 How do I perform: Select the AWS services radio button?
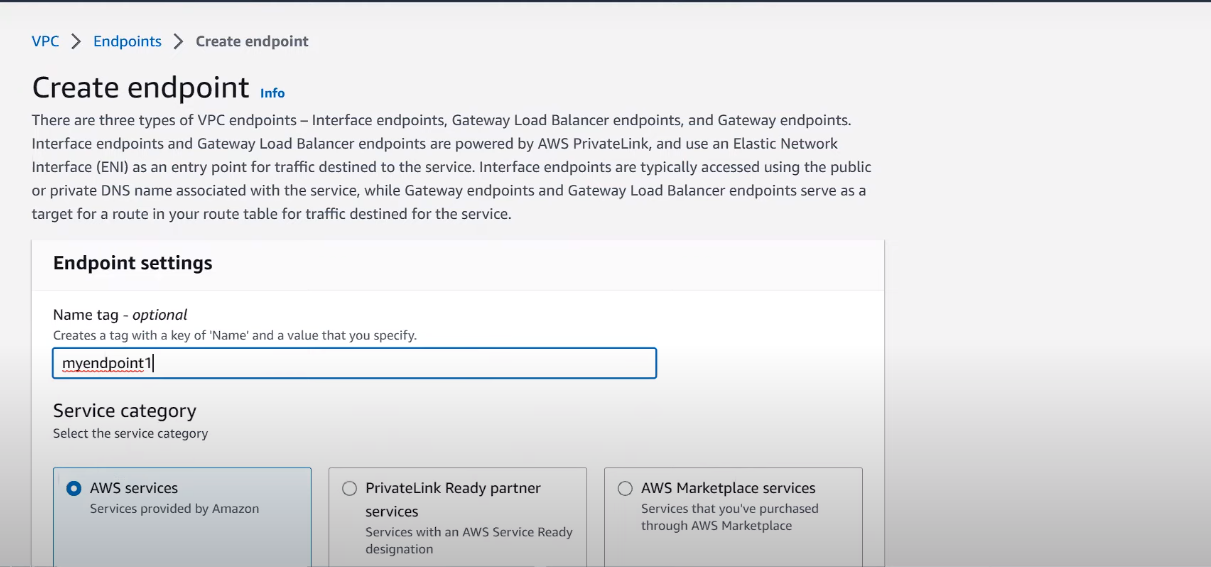73,489
